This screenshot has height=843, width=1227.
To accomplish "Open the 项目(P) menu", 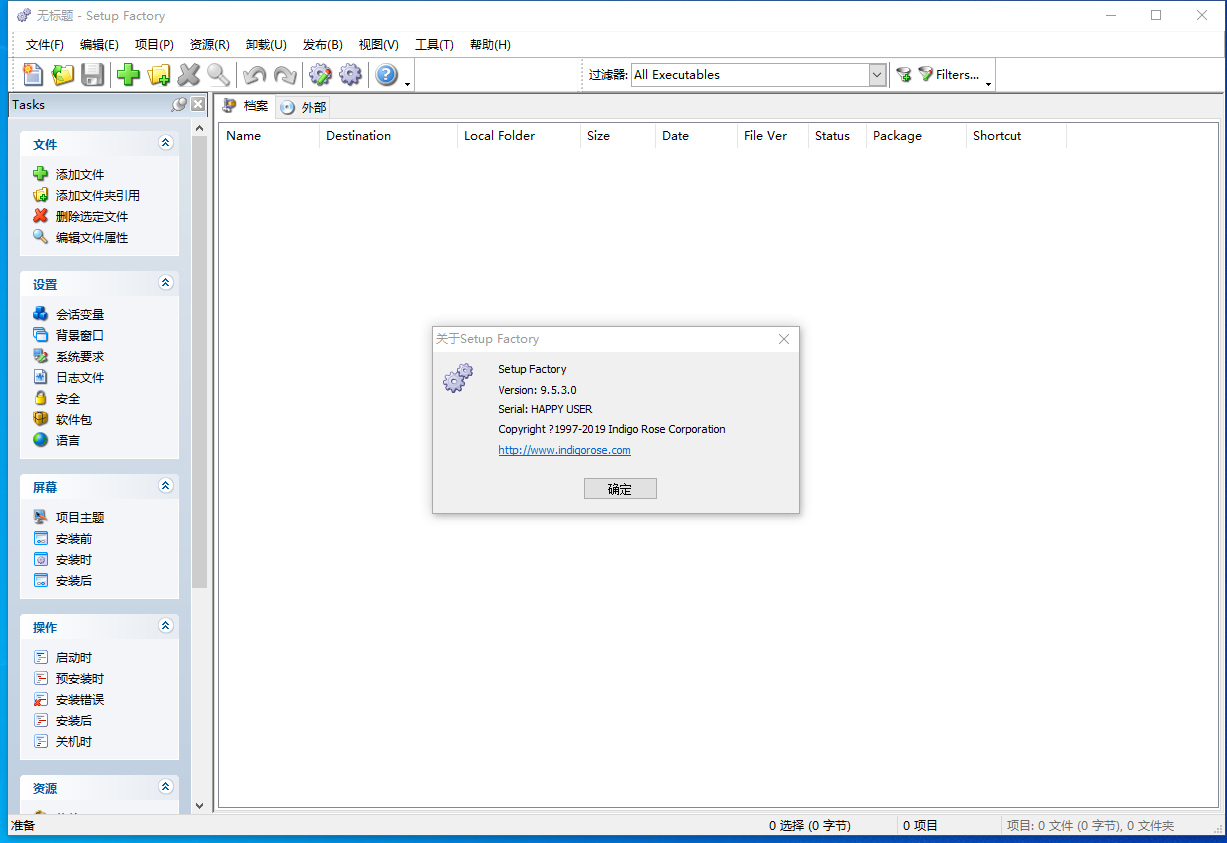I will (x=154, y=45).
